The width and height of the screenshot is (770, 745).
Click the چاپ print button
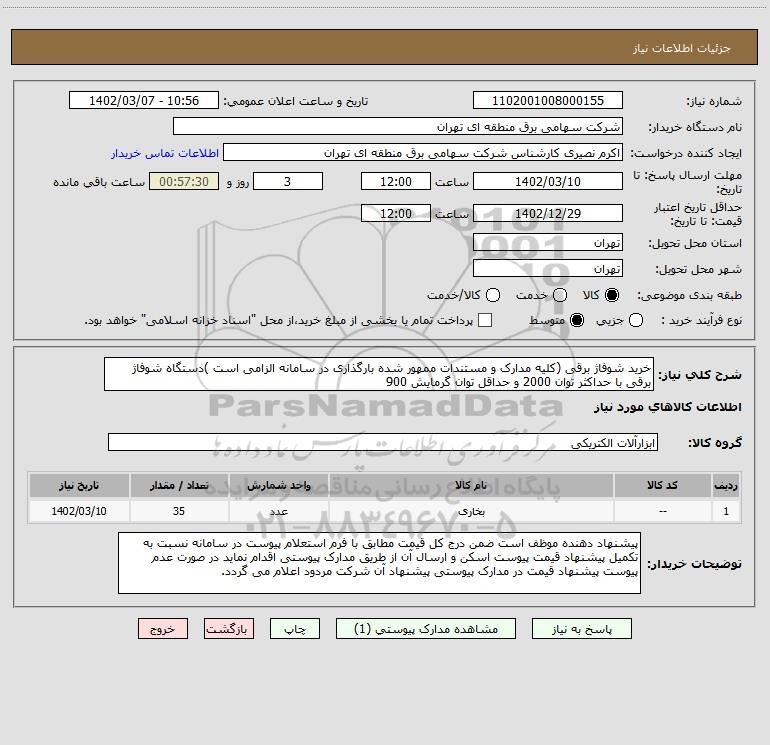coord(295,629)
